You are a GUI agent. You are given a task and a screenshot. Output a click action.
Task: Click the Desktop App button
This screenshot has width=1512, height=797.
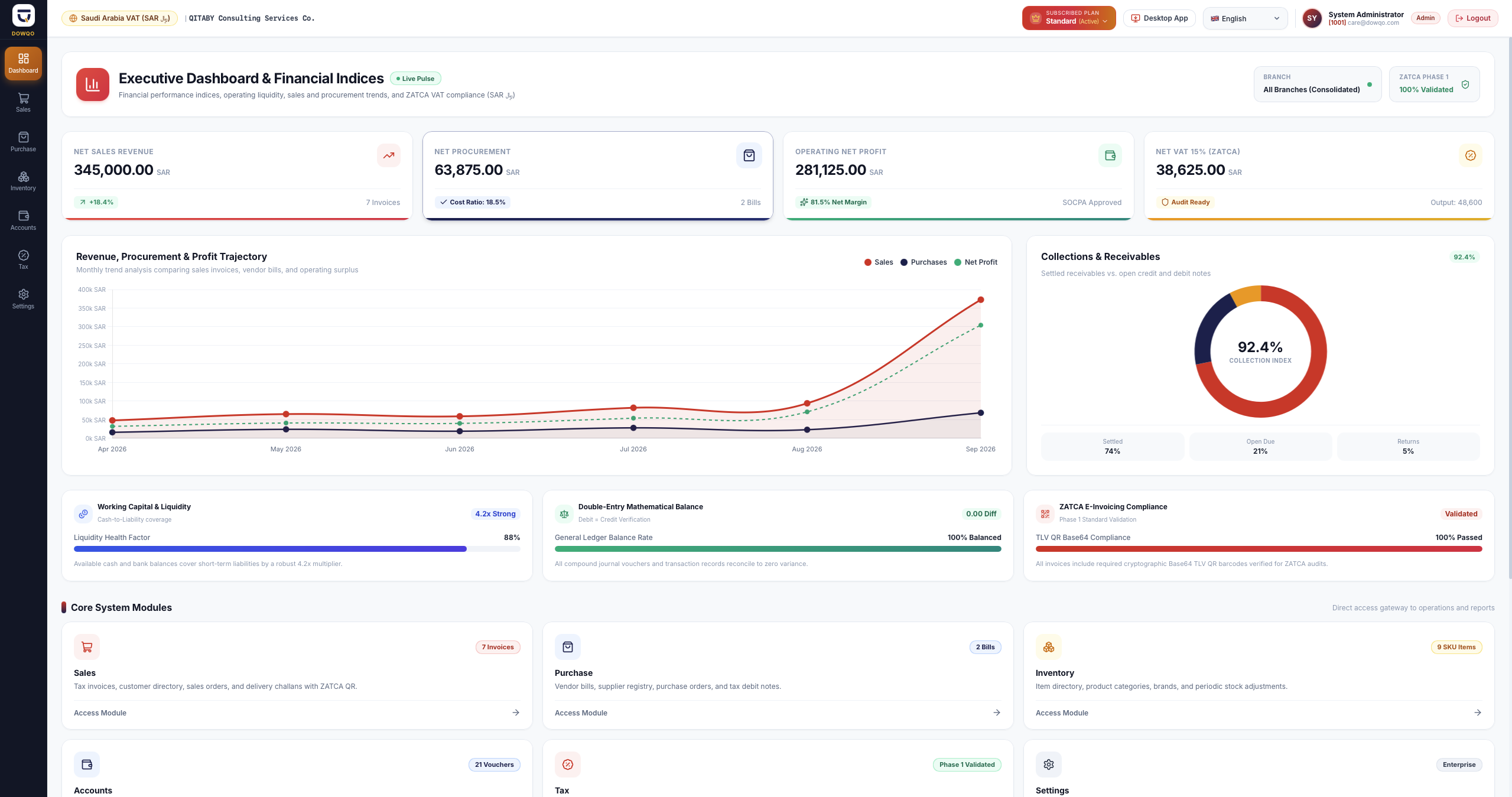click(x=1159, y=18)
